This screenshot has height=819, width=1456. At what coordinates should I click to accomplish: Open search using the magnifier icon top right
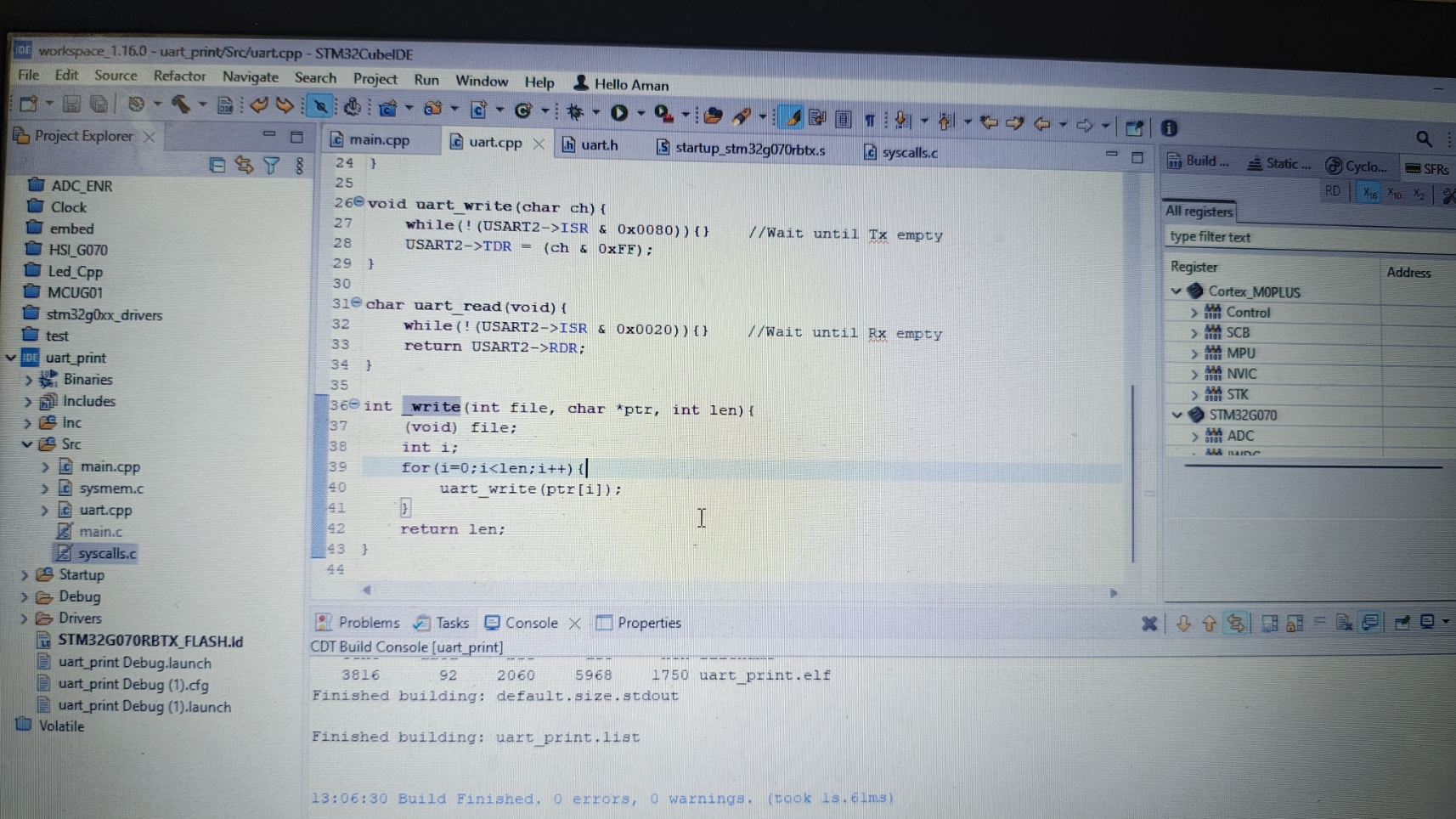click(1424, 138)
